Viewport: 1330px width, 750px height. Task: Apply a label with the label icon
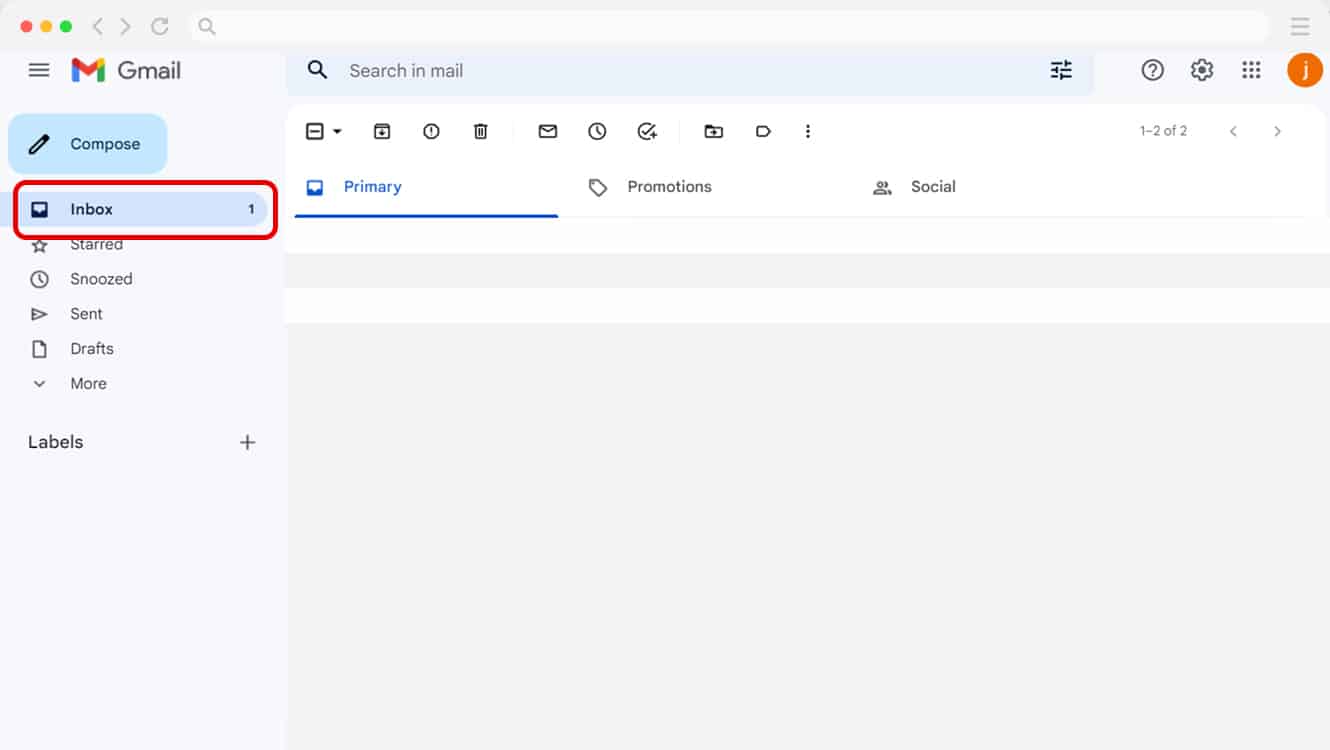coord(763,131)
